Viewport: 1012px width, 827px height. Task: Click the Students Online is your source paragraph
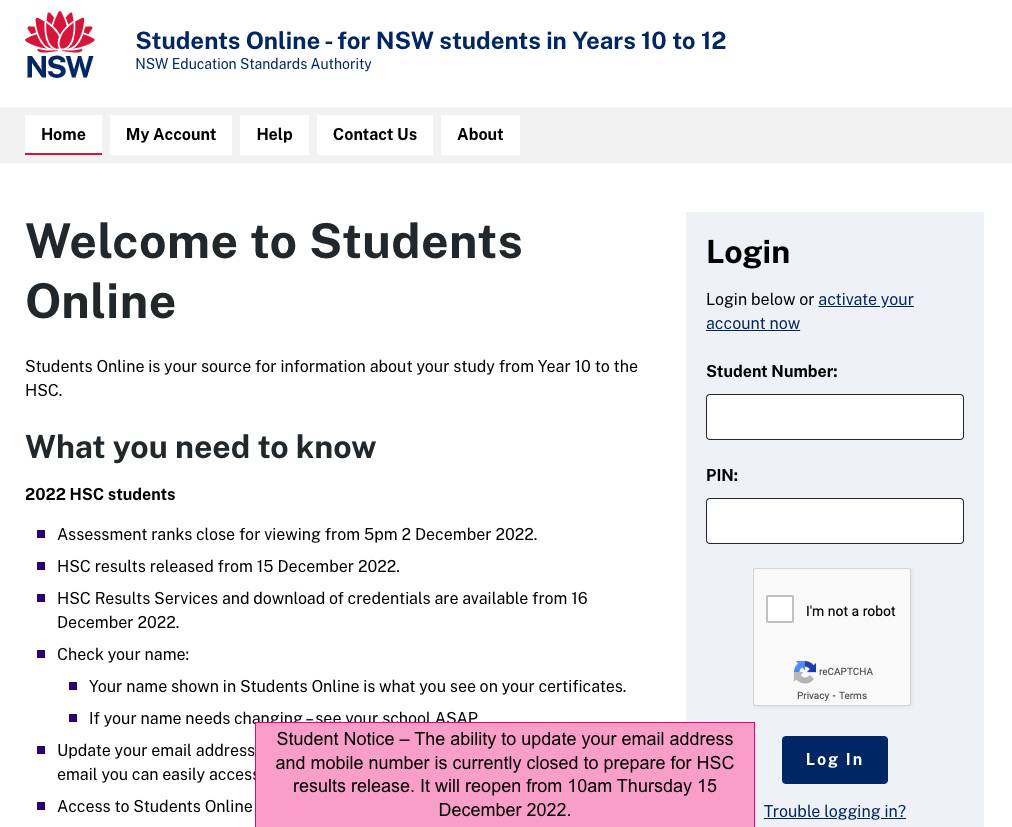[x=331, y=378]
